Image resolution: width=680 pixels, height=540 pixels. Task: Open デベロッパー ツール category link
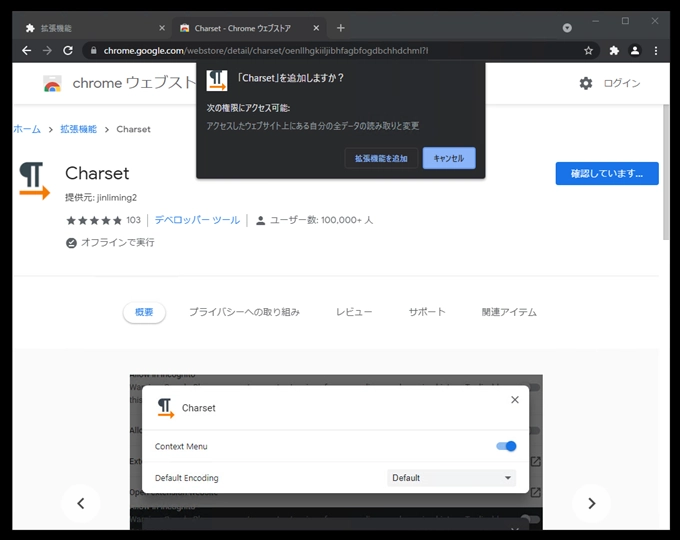(197, 220)
